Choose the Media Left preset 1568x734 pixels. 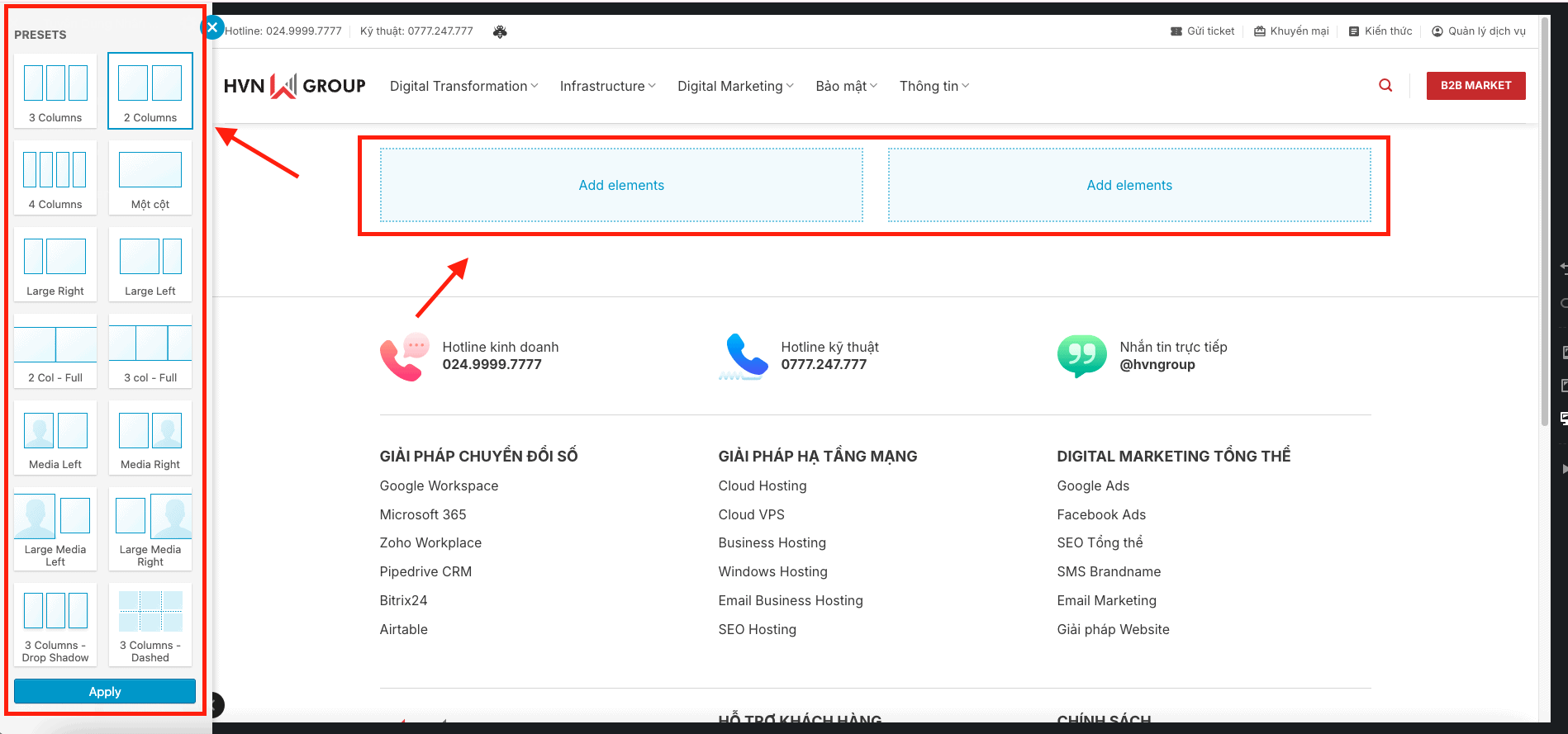tap(55, 438)
